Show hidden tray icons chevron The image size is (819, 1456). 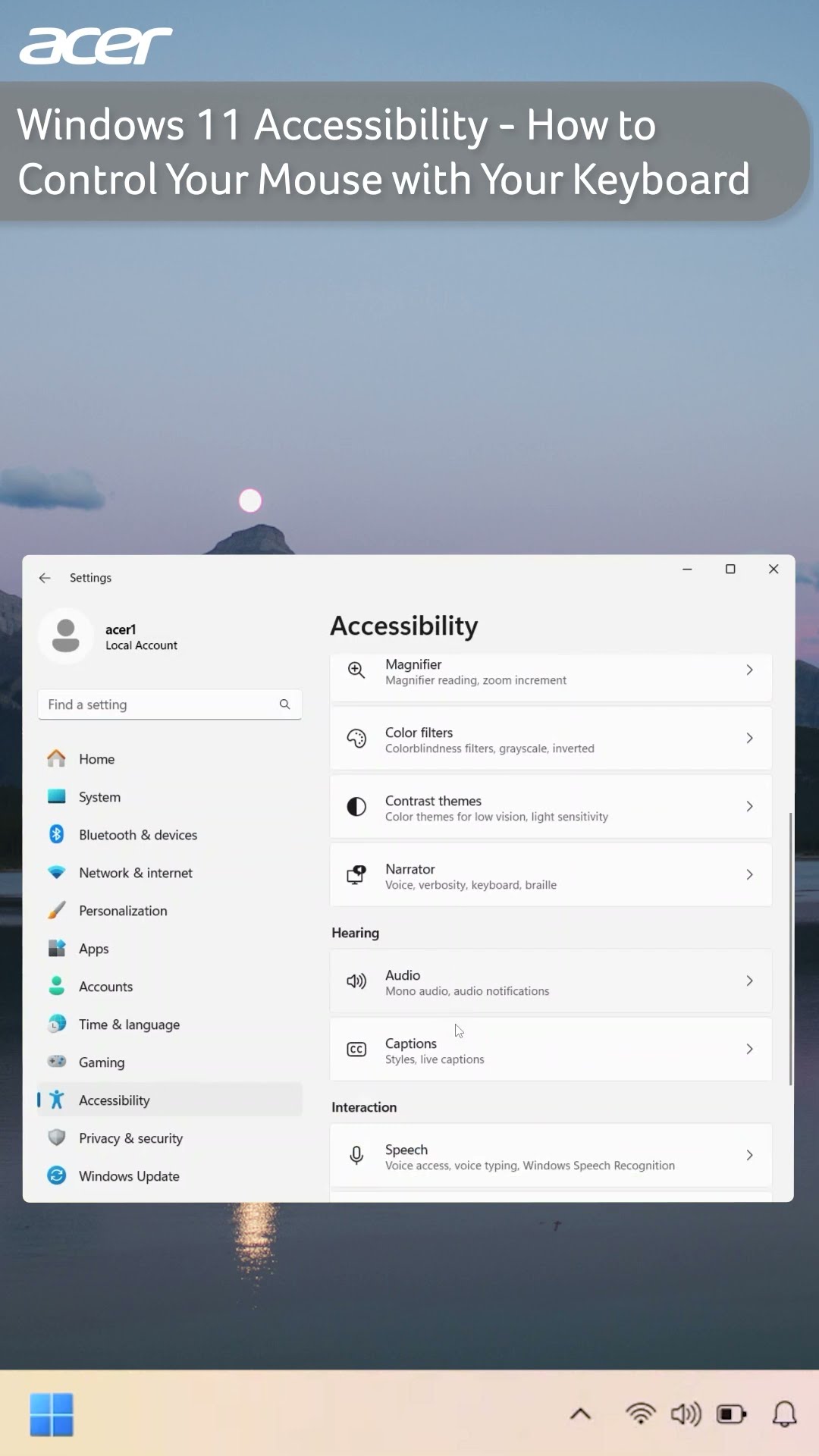(581, 1414)
